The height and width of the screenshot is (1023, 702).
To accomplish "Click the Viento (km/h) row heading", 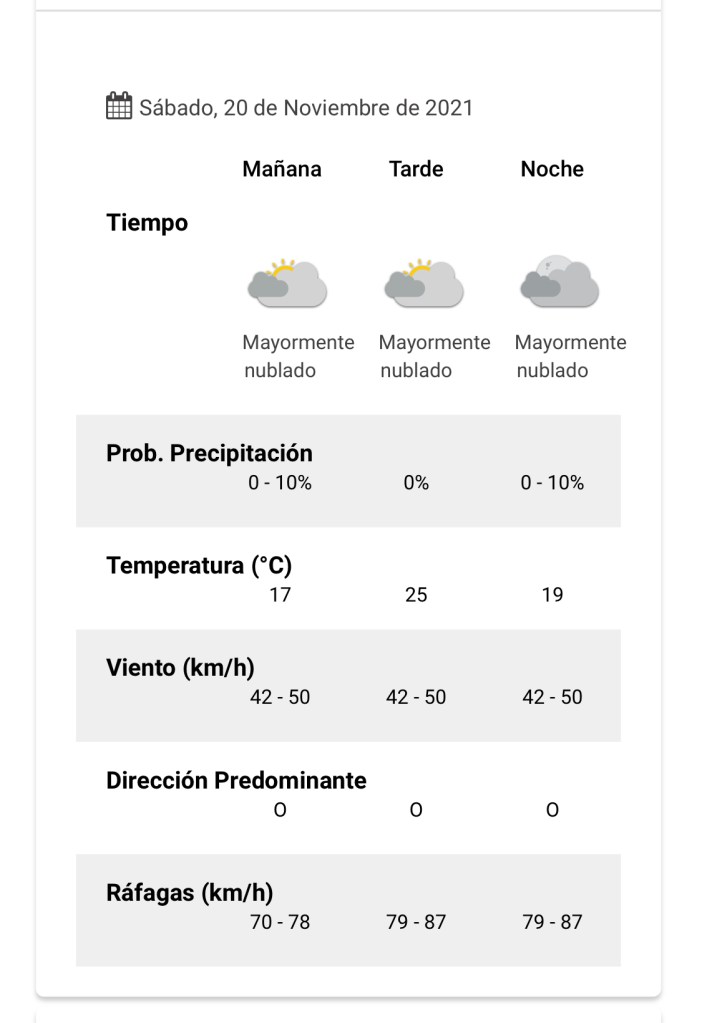I will pyautogui.click(x=180, y=668).
